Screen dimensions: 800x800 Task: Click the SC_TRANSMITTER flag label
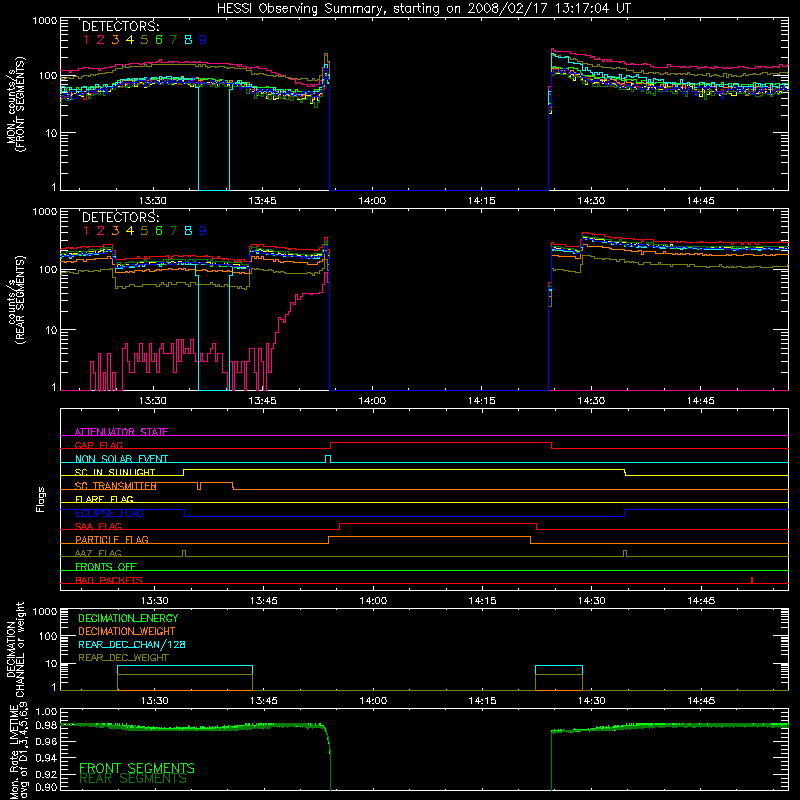coord(115,486)
